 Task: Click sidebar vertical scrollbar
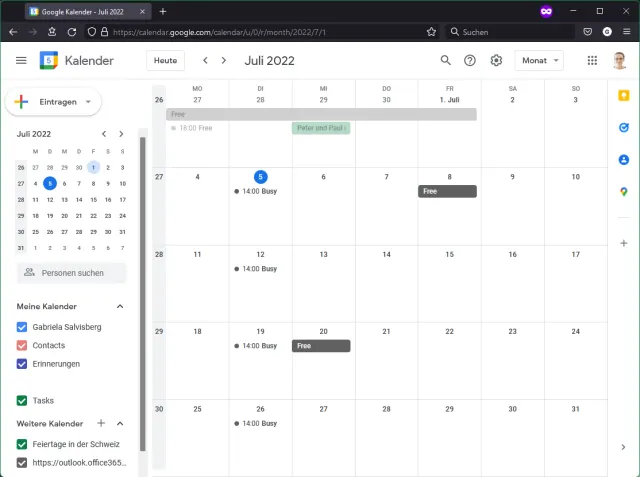pyautogui.click(x=142, y=294)
